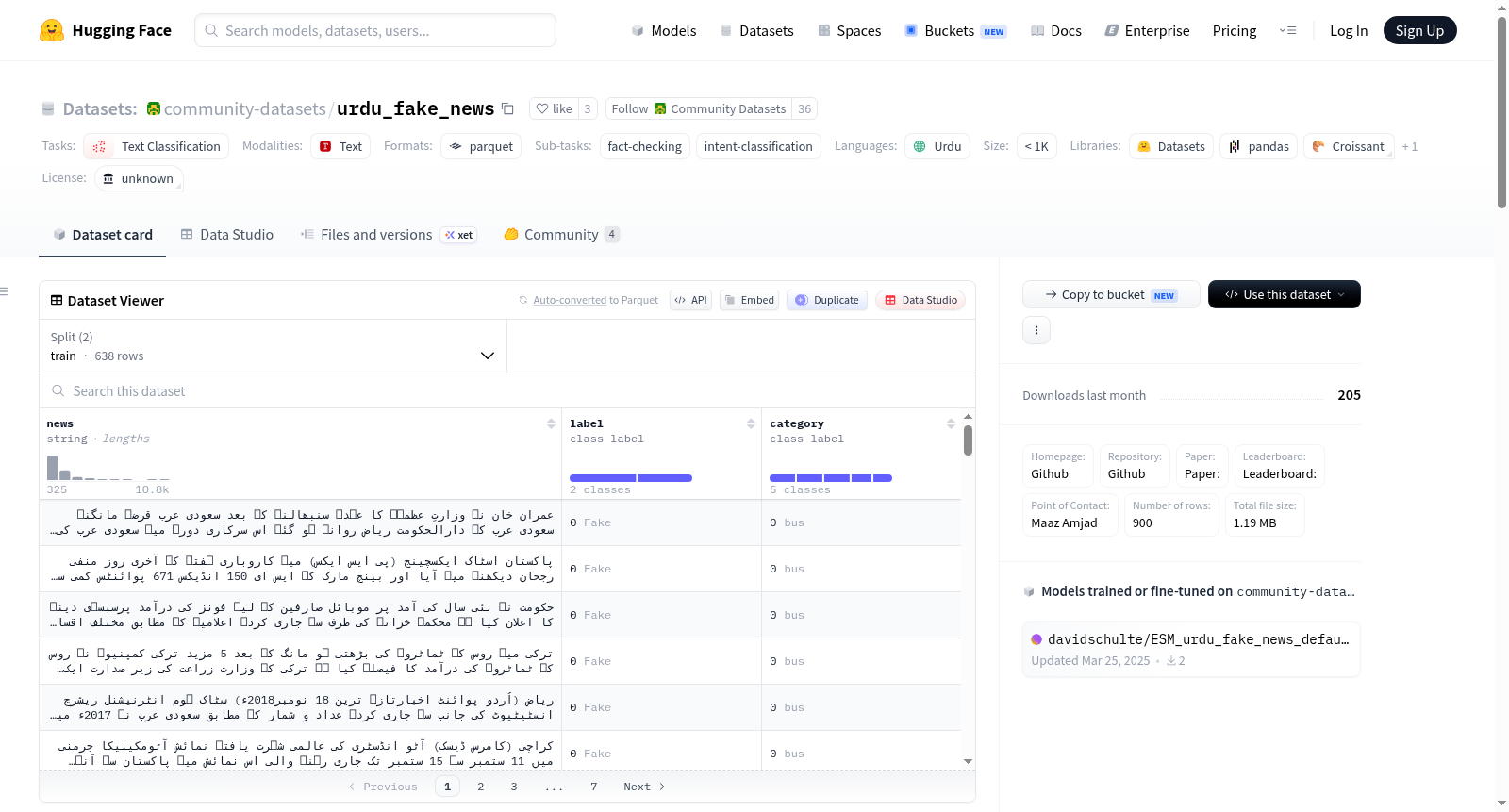Click the Hugging Face logo icon
The height and width of the screenshot is (812, 1509).
[x=52, y=30]
